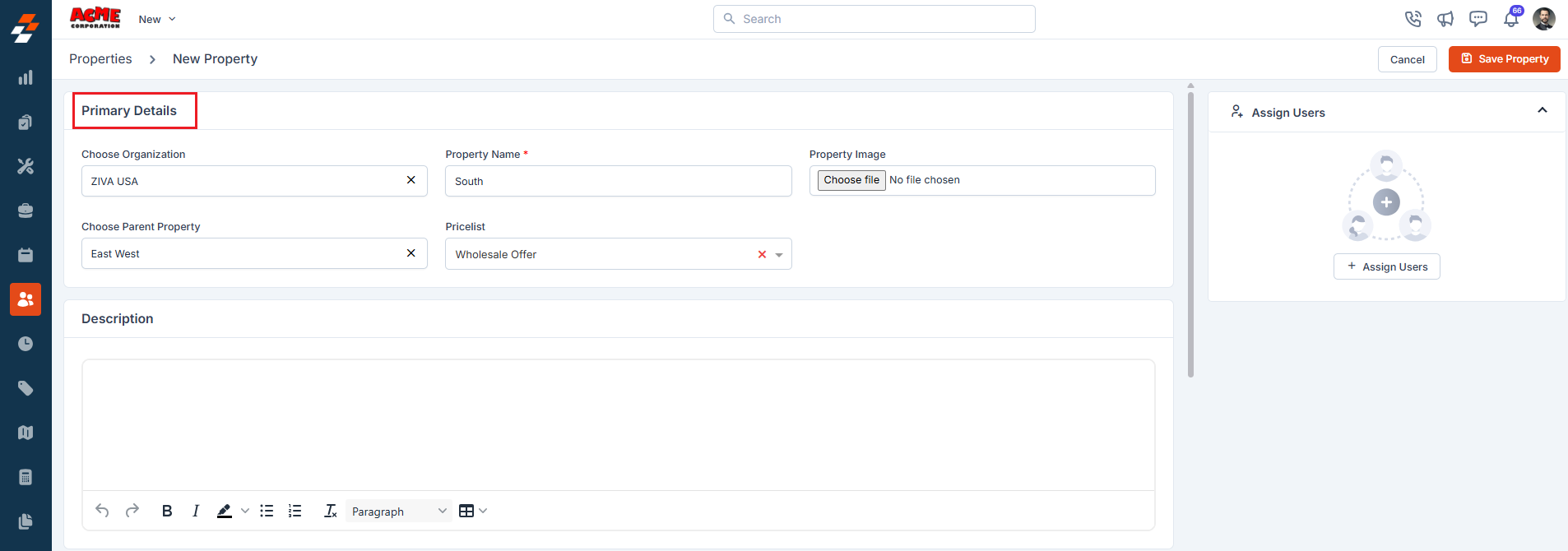
Task: Apply highlight marker in description editor
Action: tap(225, 511)
